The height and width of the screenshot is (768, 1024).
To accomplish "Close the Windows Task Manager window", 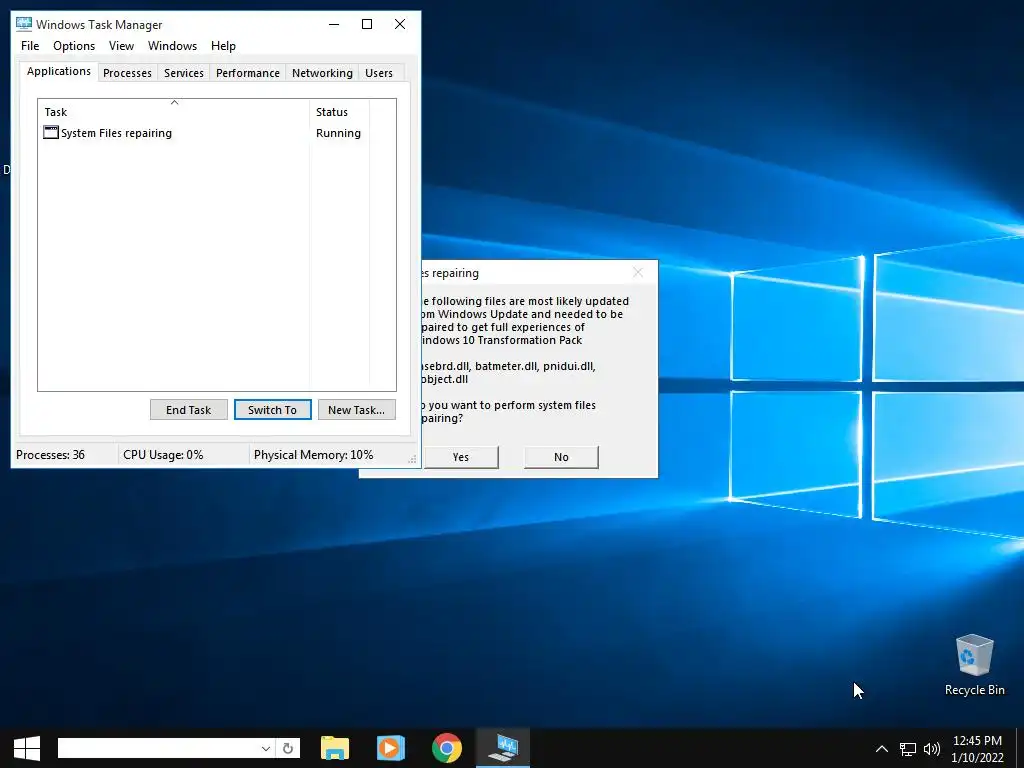I will pos(400,24).
